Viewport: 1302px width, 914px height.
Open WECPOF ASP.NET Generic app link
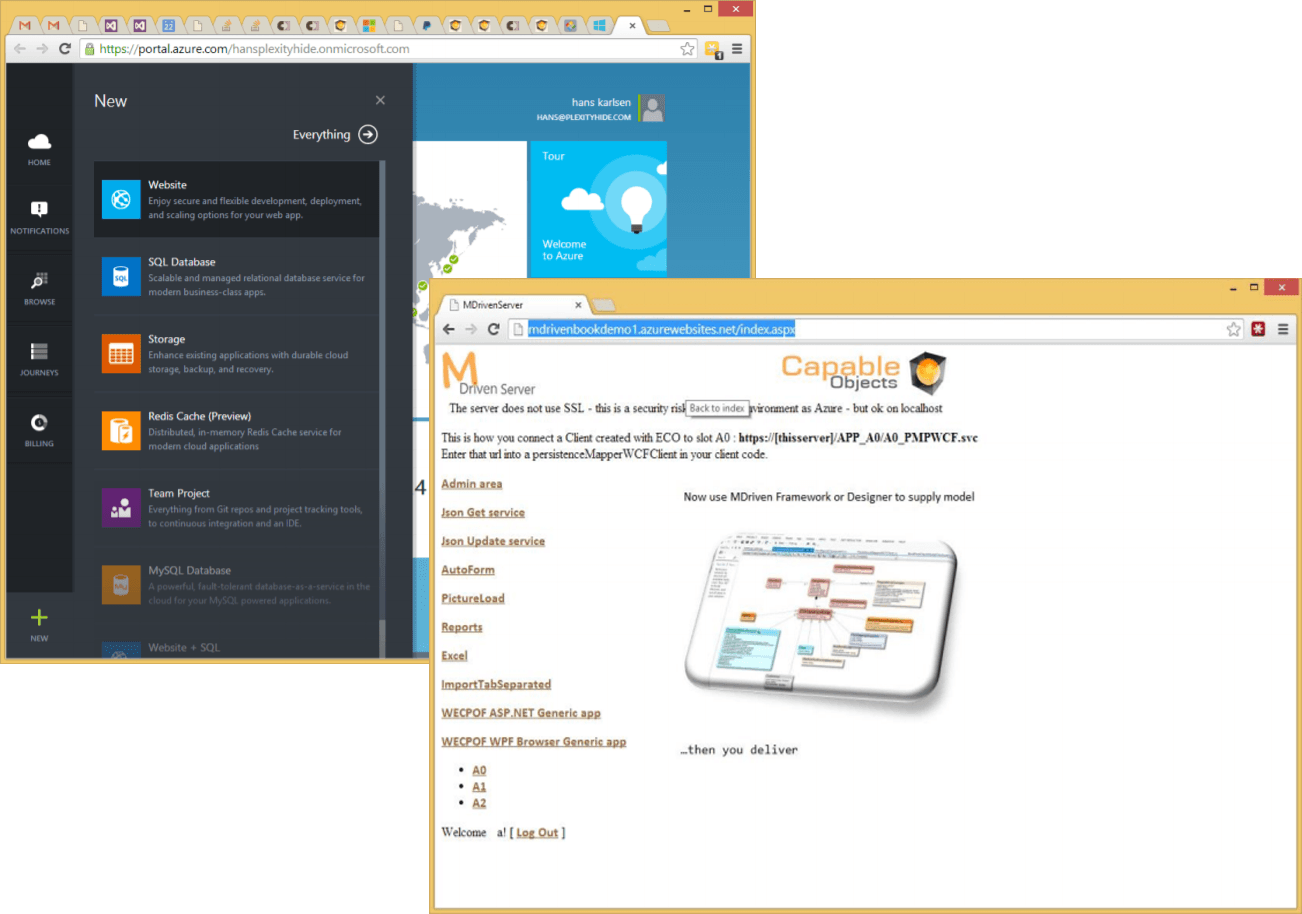coord(521,713)
